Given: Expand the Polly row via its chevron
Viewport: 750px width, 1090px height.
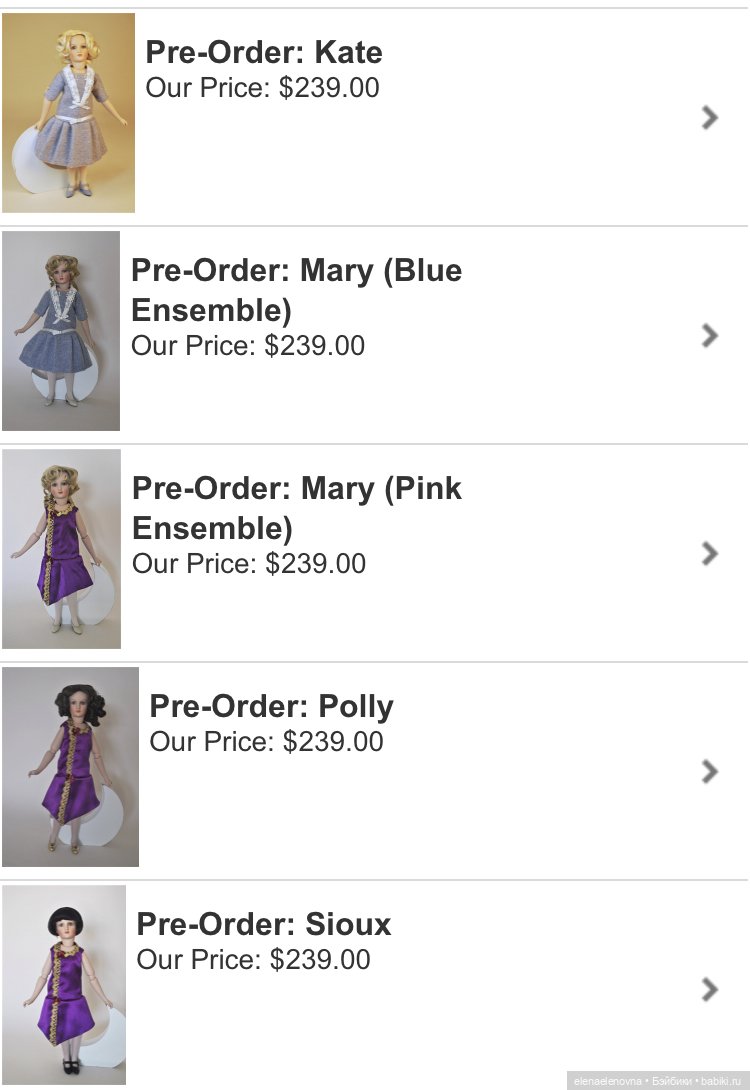Looking at the screenshot, I should [710, 771].
